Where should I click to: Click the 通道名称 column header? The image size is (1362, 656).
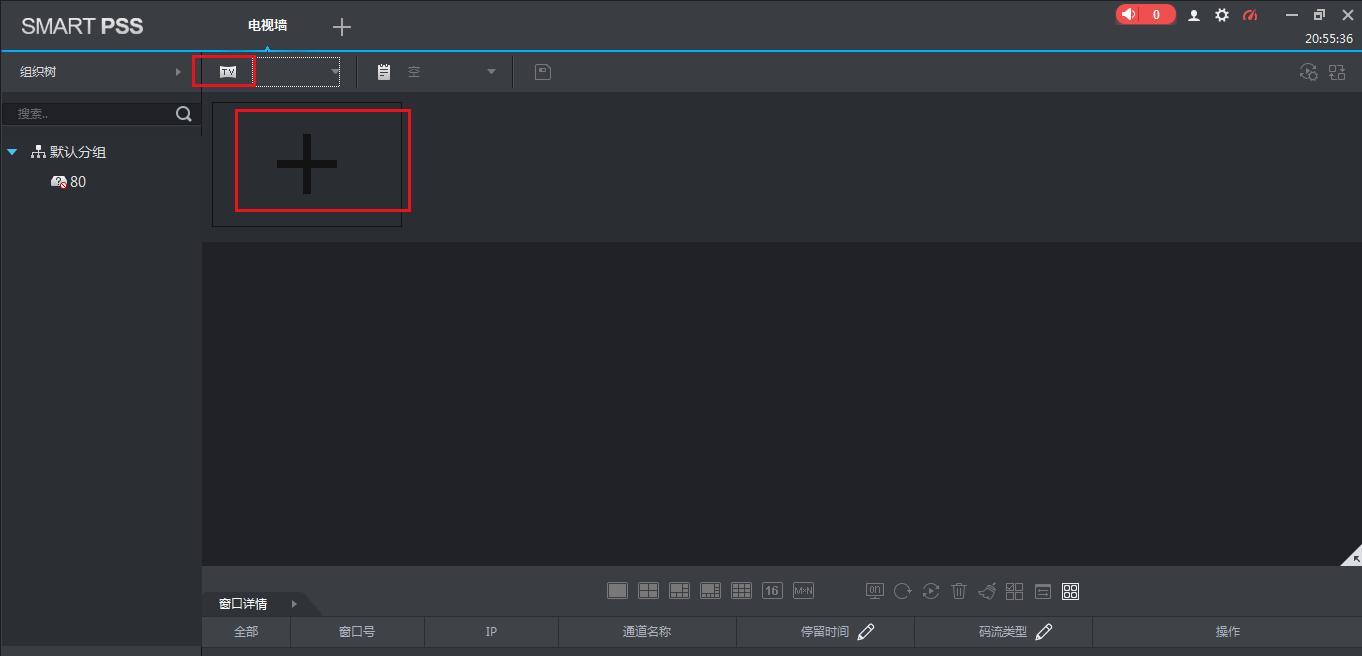[647, 632]
